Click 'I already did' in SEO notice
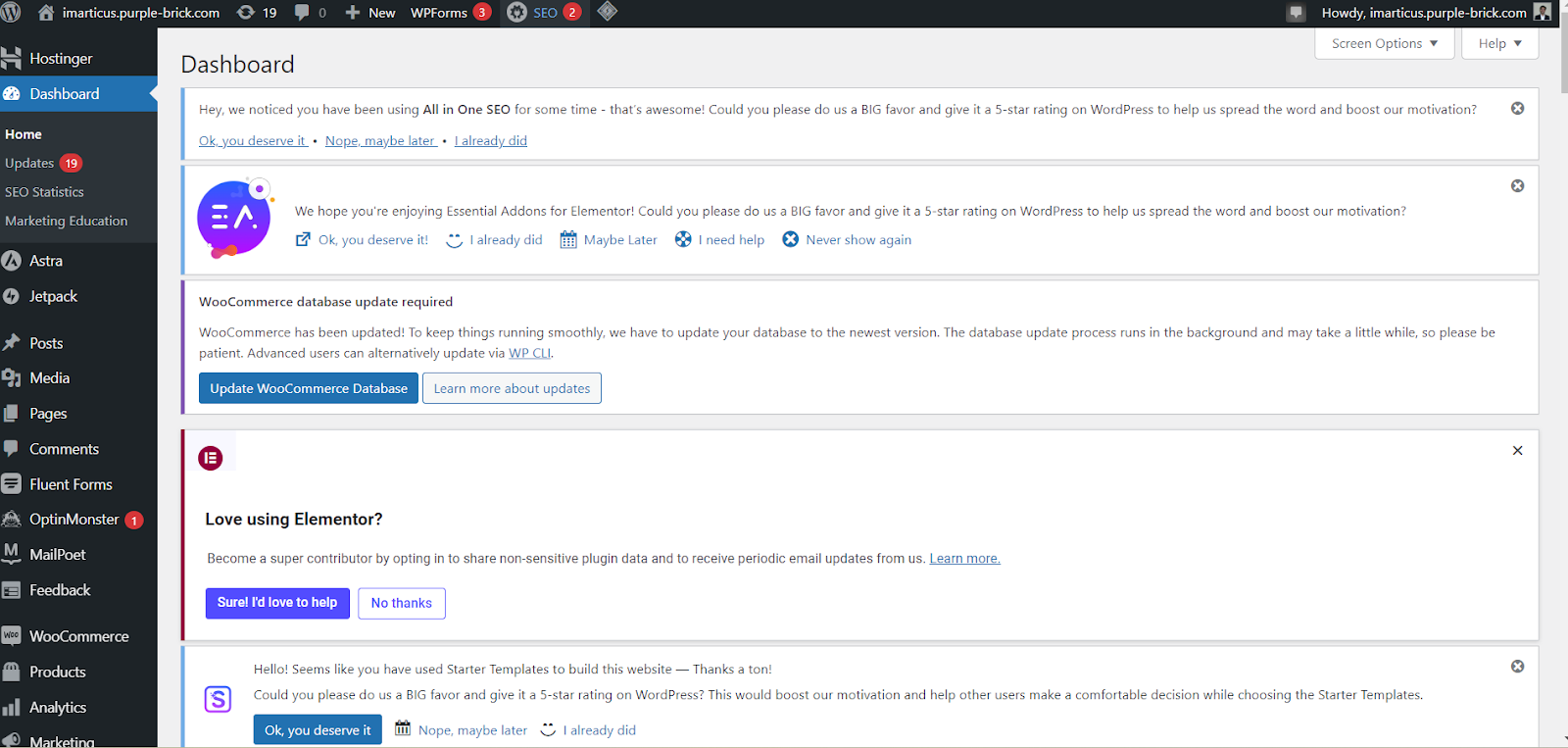The image size is (1568, 748). click(x=491, y=141)
